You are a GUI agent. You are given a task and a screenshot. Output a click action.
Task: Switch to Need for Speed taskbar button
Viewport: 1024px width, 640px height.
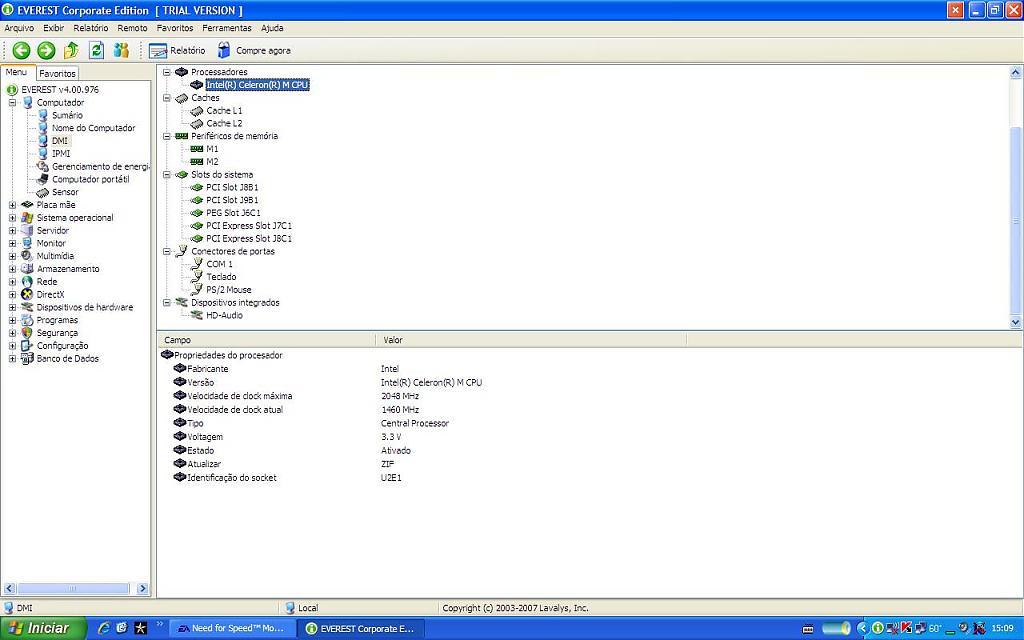(232, 628)
